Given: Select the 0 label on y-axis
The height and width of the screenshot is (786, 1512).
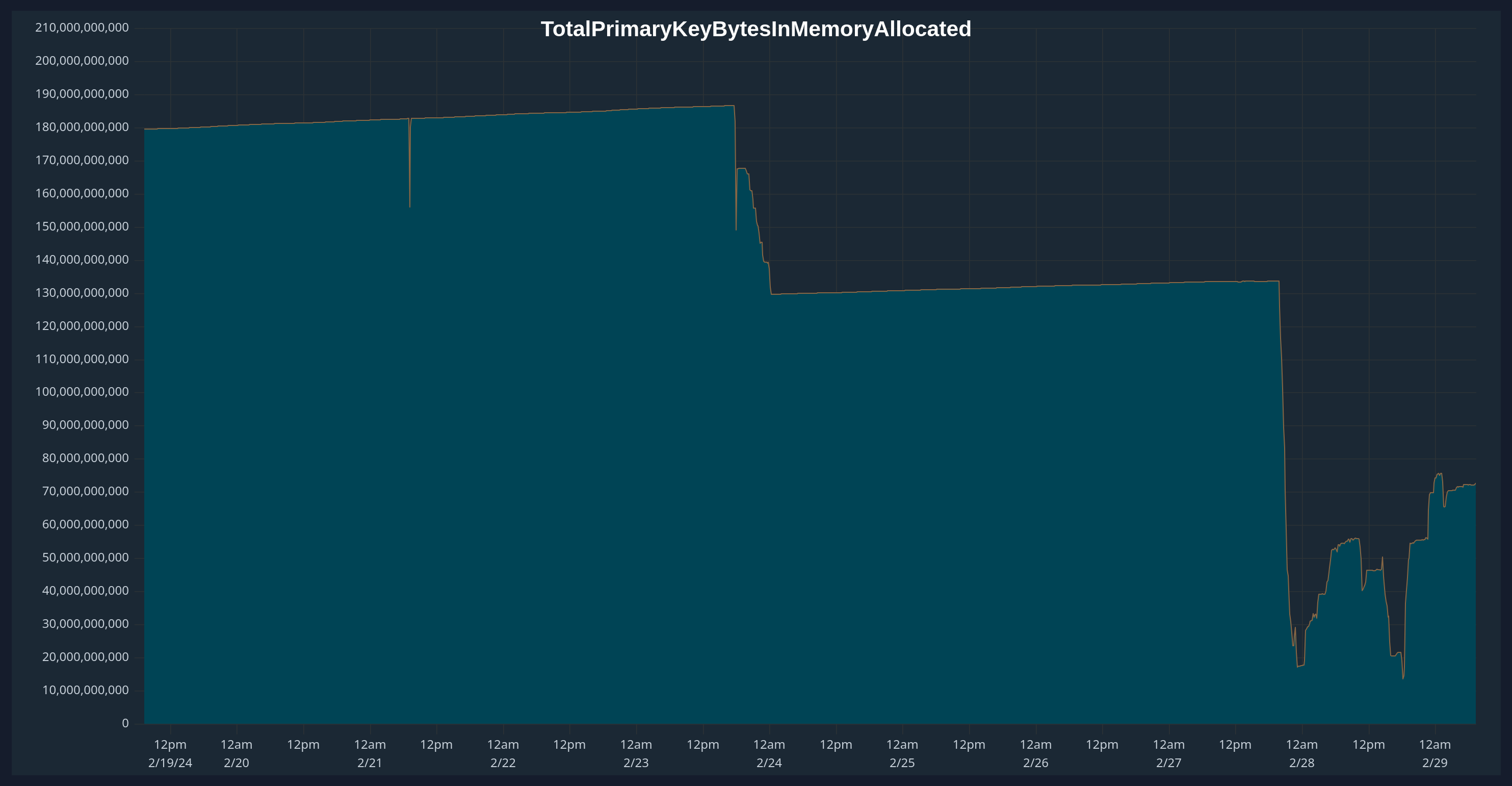Looking at the screenshot, I should (x=125, y=723).
